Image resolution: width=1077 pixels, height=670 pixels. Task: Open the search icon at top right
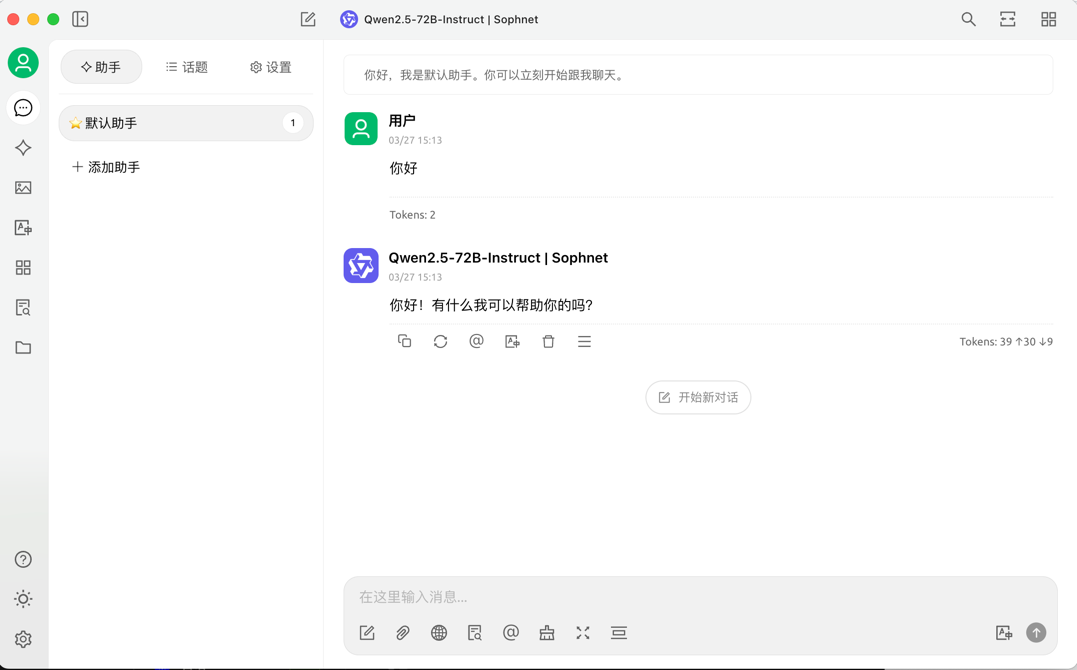968,19
